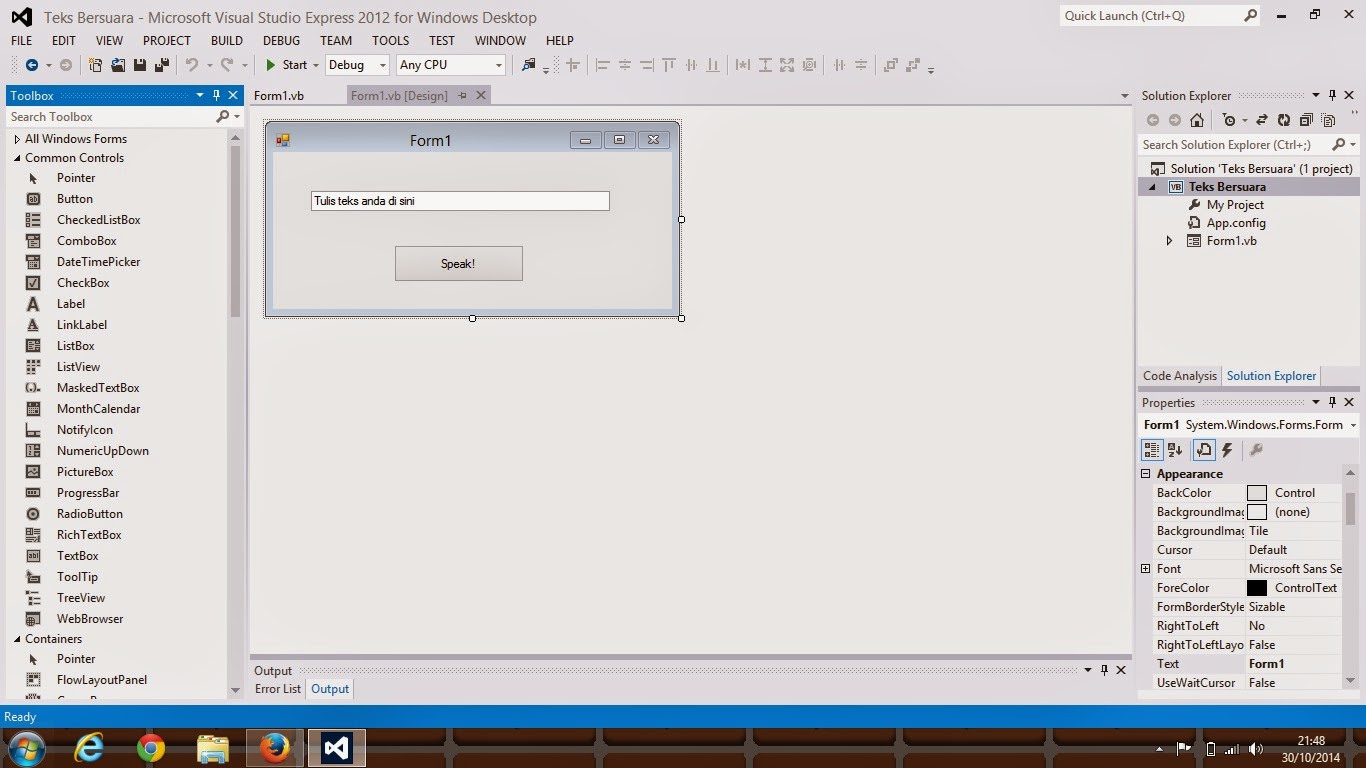The image size is (1366, 768).
Task: Open the Code Analysis tab
Action: click(x=1180, y=376)
